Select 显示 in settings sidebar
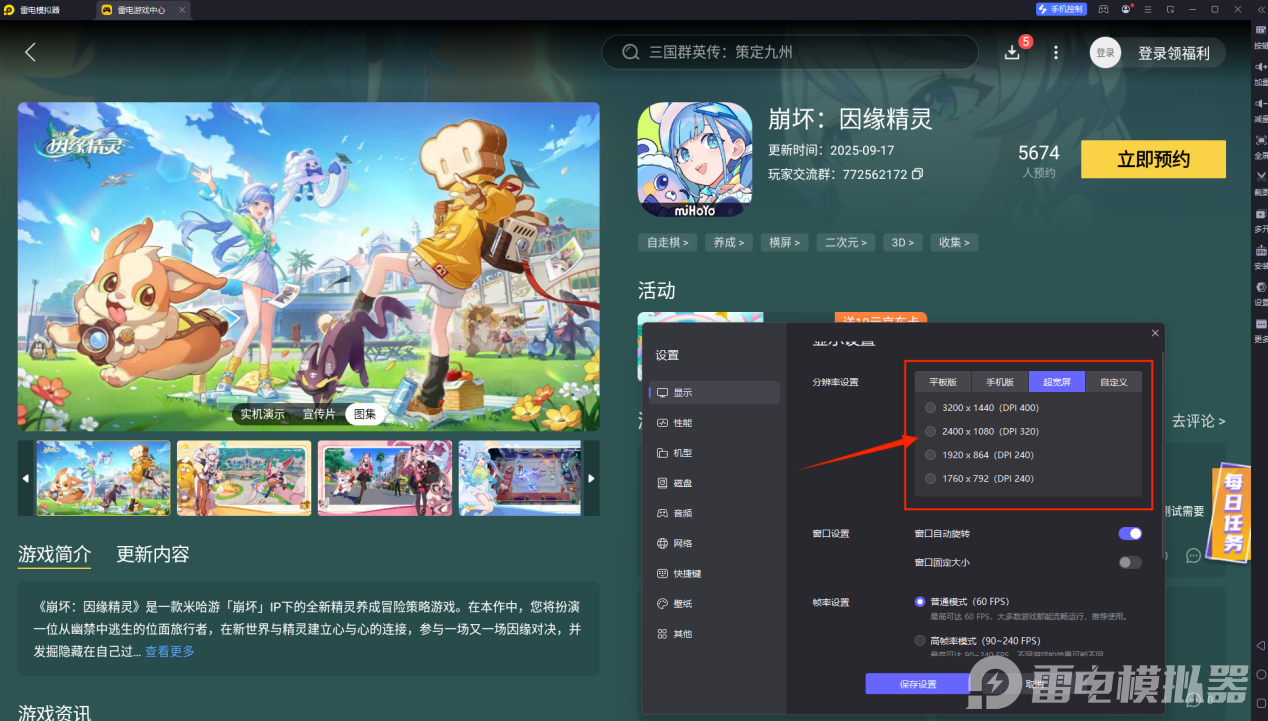 pos(713,392)
